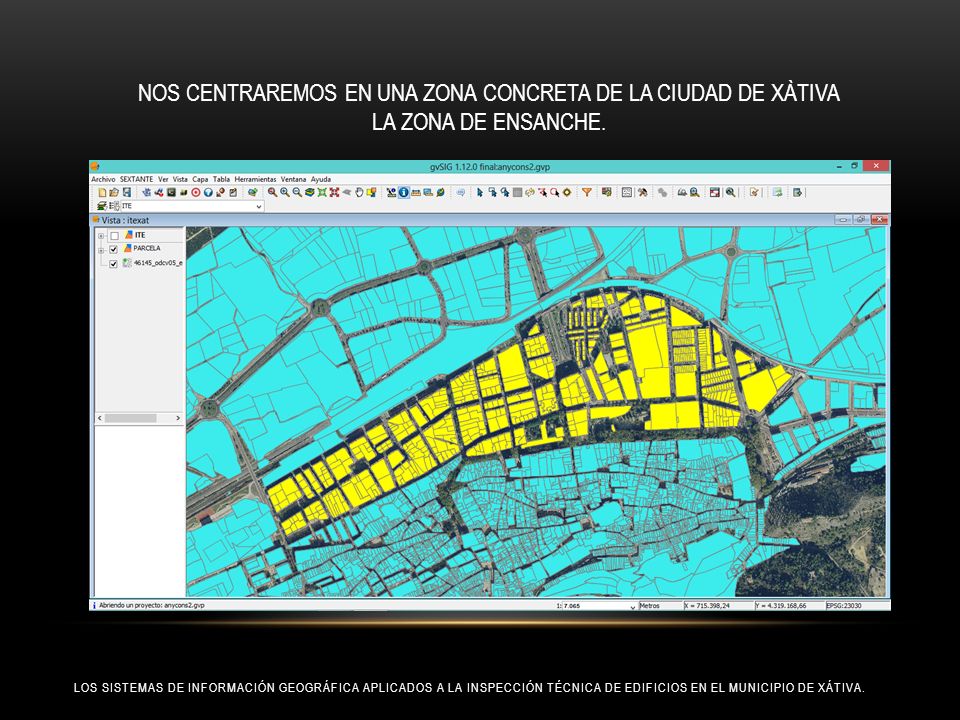960x720 pixels.
Task: Select the Pan hand tool
Action: pyautogui.click(x=359, y=192)
